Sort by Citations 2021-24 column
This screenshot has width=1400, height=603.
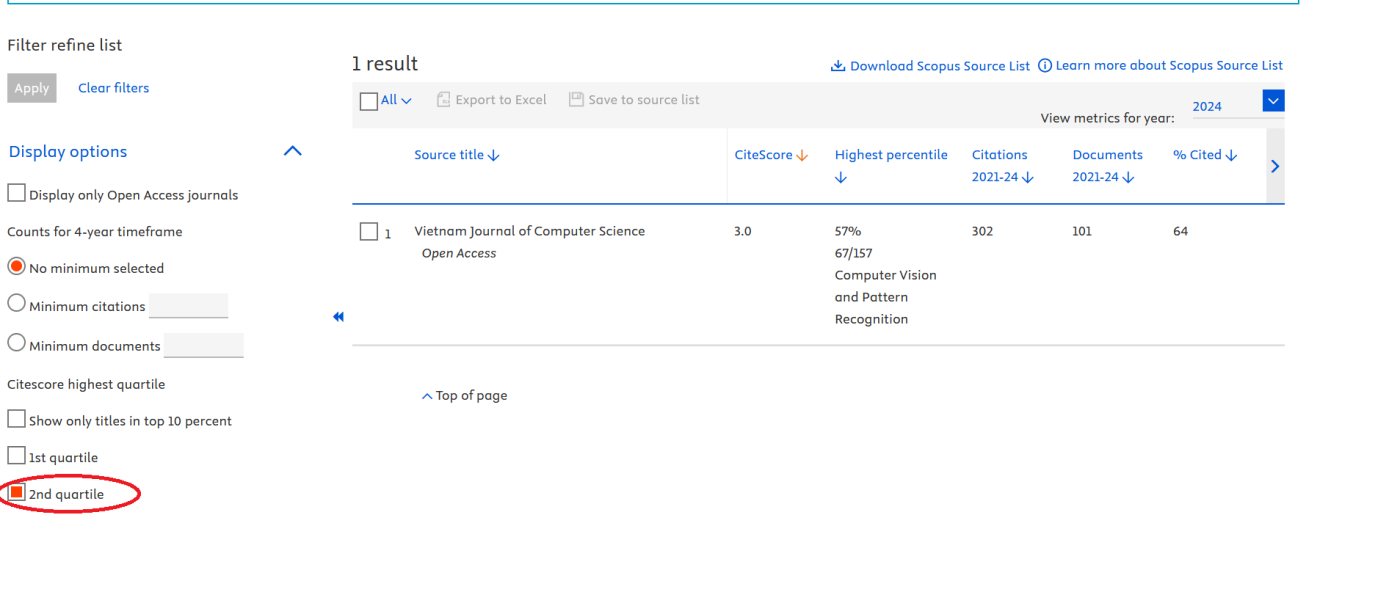tap(1003, 166)
